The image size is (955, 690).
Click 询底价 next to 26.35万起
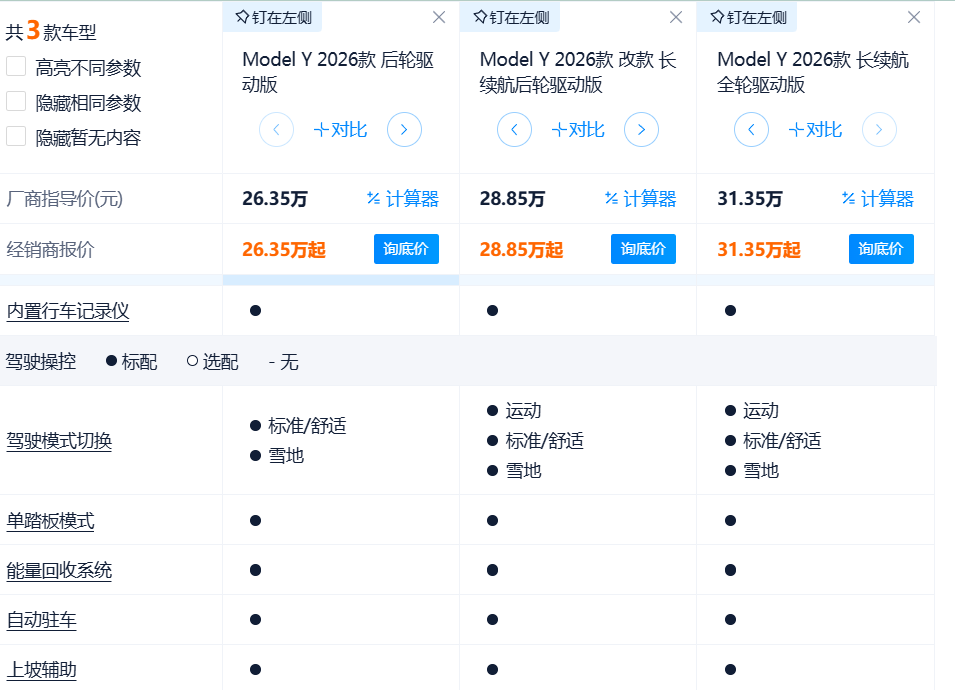tap(406, 249)
